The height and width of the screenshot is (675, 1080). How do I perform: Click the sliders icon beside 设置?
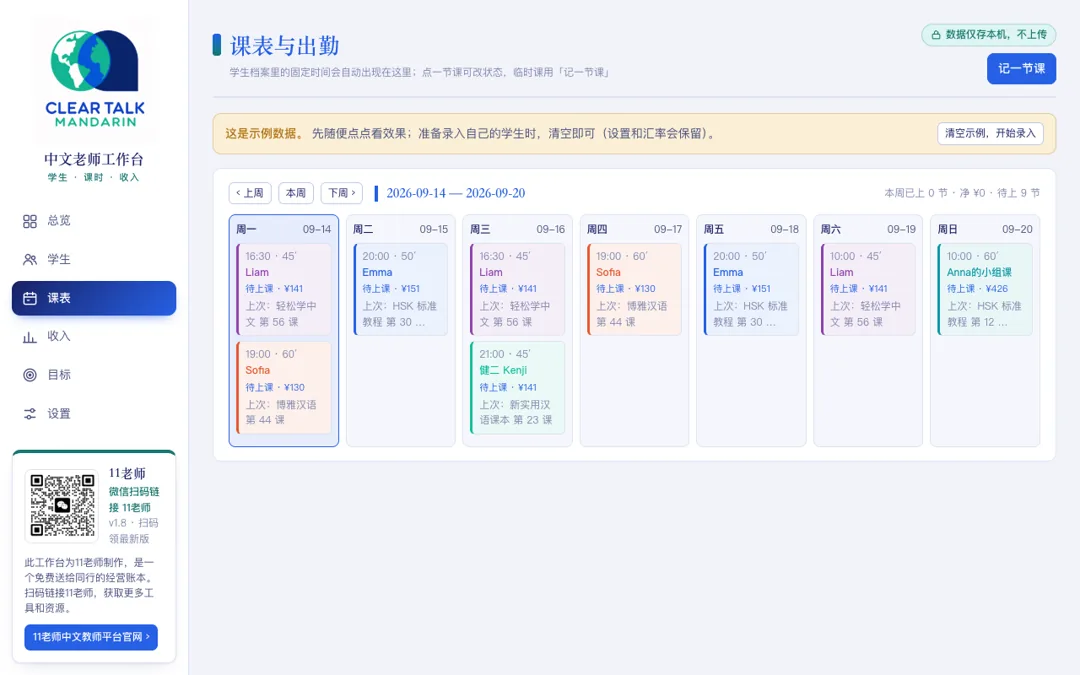click(30, 414)
